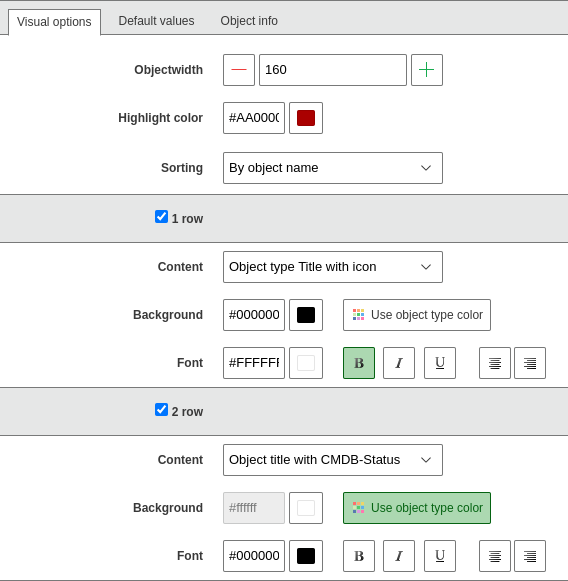Open the Sorting dropdown

click(x=333, y=168)
